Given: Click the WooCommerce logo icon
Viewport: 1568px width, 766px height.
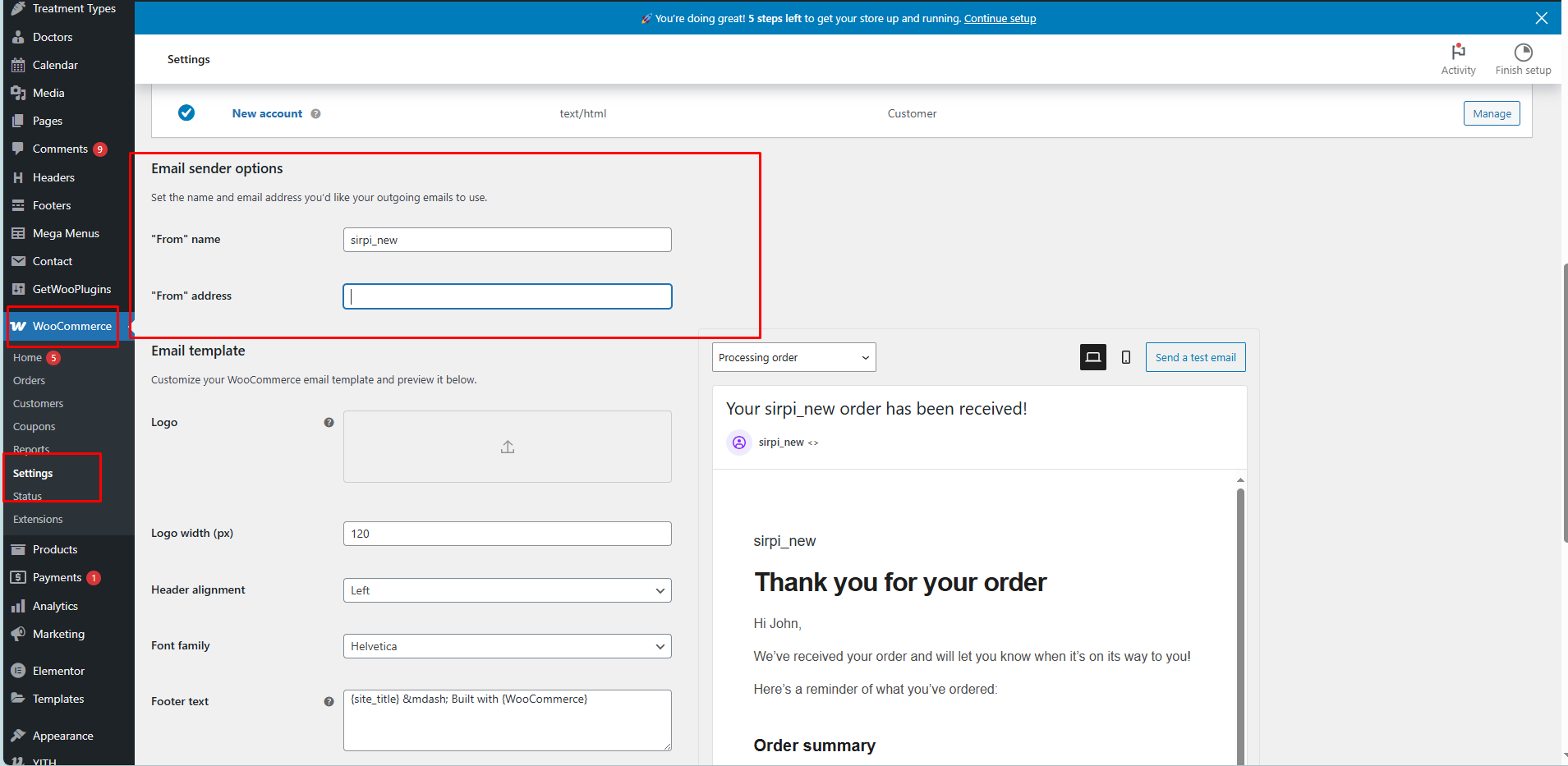Looking at the screenshot, I should click(x=18, y=326).
